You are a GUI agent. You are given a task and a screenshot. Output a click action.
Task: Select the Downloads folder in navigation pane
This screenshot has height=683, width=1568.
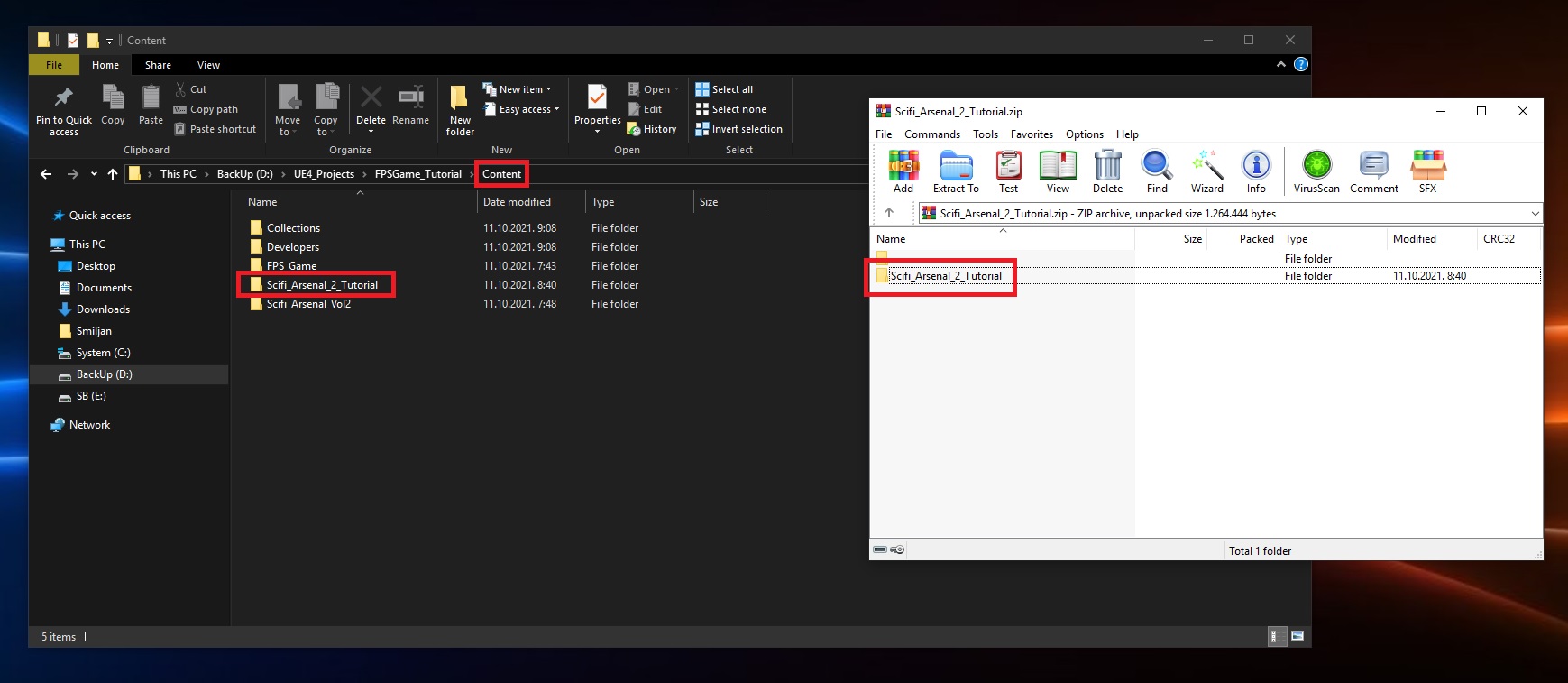coord(103,309)
